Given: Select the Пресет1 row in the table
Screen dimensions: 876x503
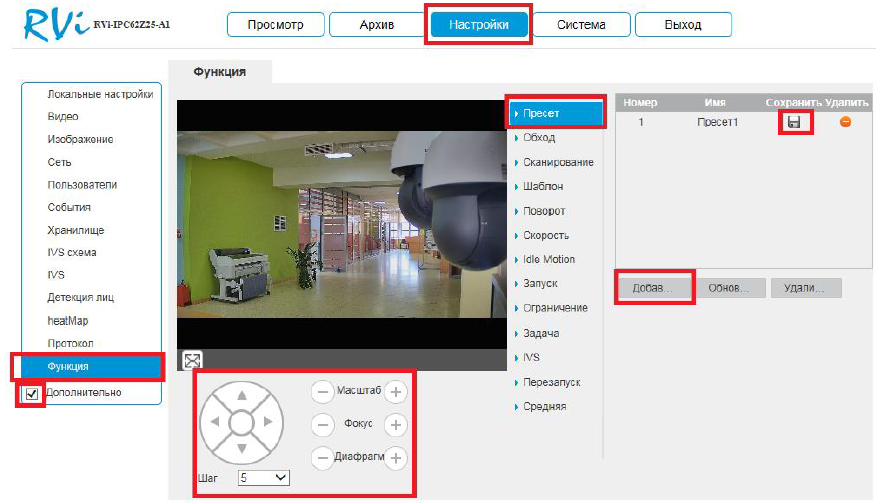Looking at the screenshot, I should (715, 122).
